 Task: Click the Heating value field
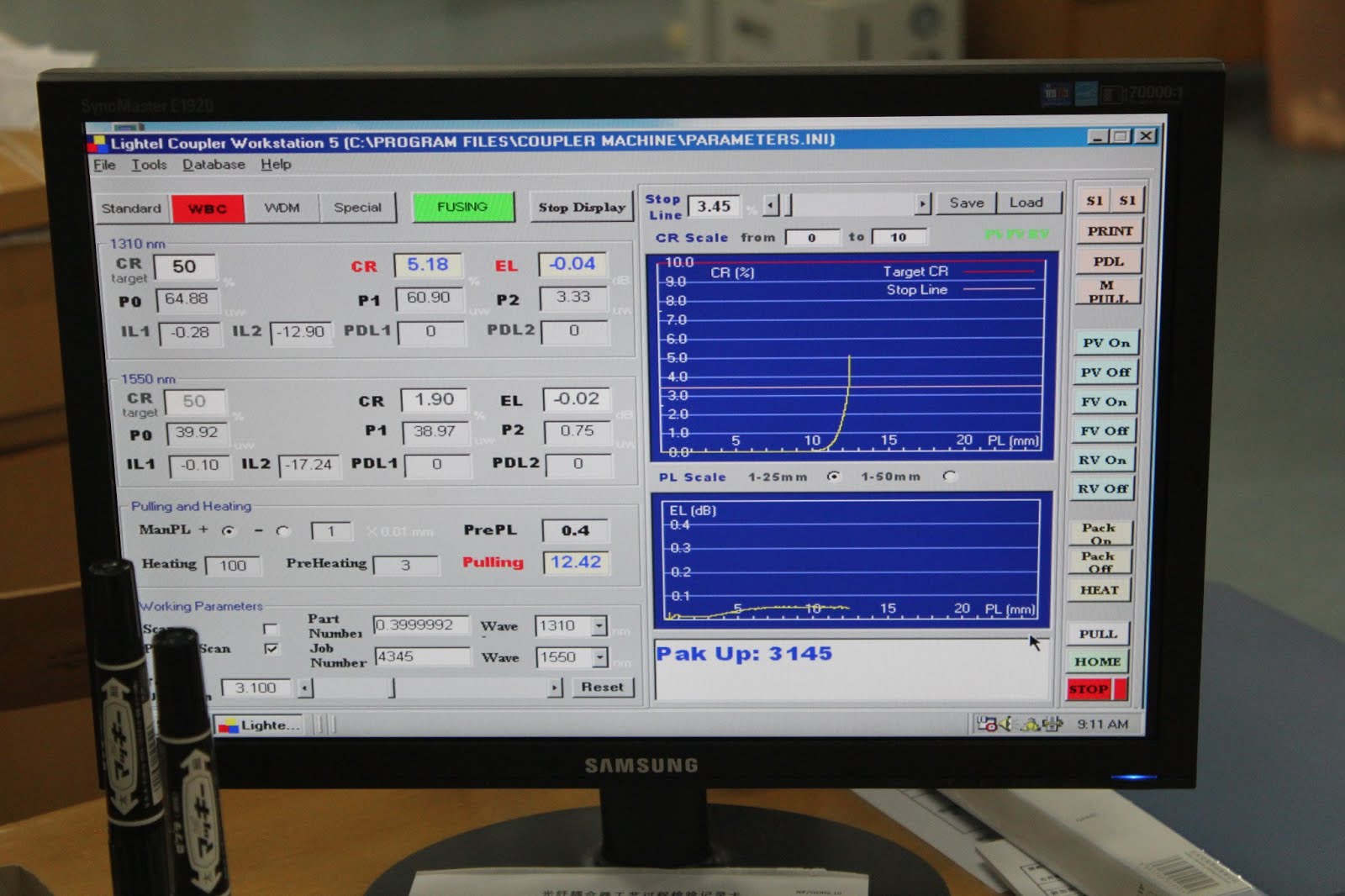point(233,566)
